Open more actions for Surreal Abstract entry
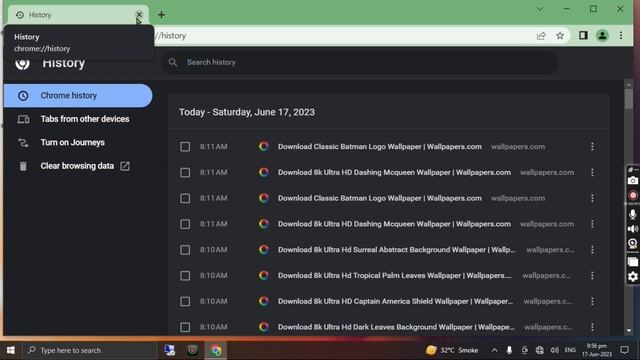The width and height of the screenshot is (640, 360). pos(592,250)
